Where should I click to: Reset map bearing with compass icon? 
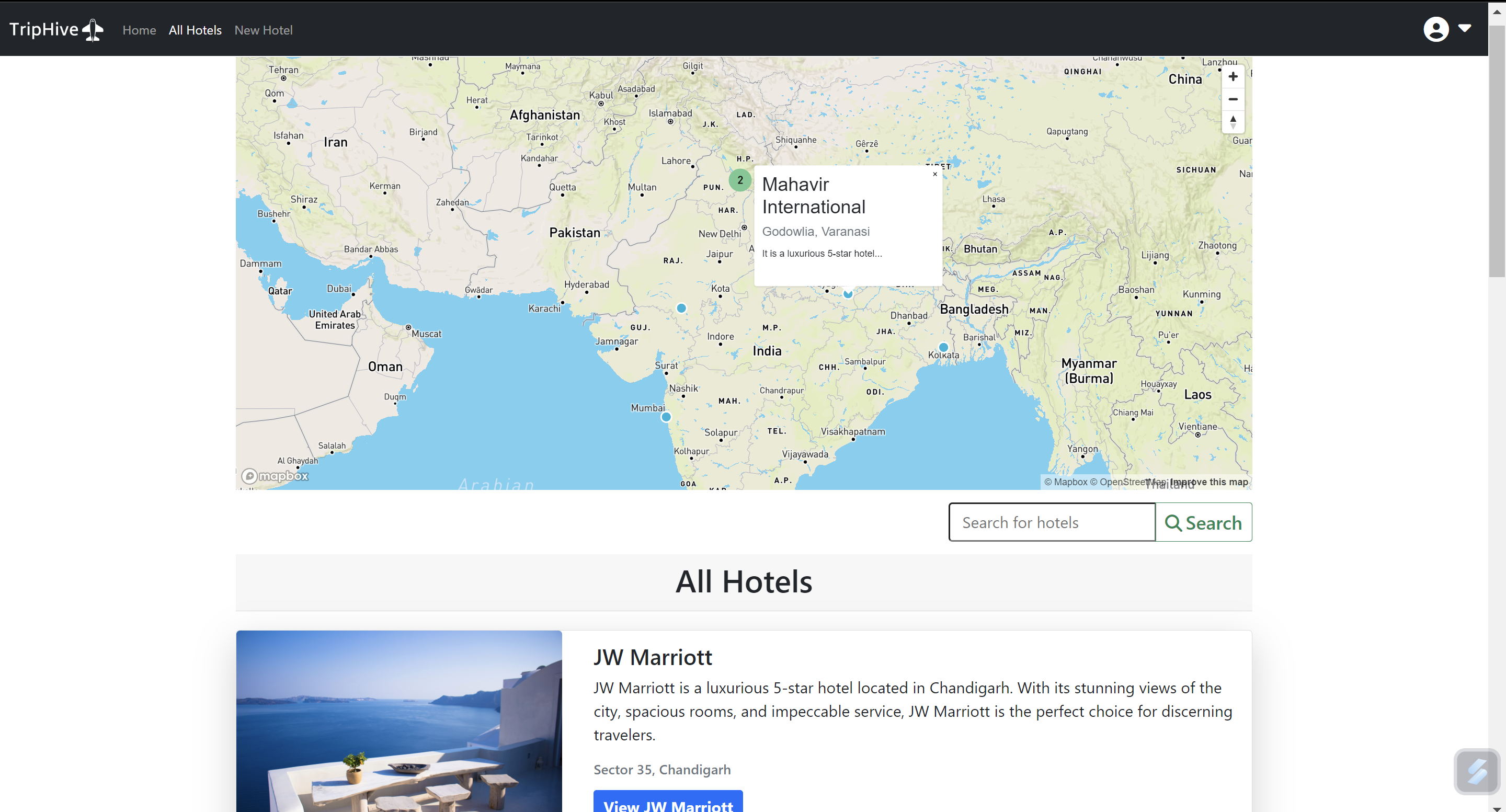(1233, 122)
